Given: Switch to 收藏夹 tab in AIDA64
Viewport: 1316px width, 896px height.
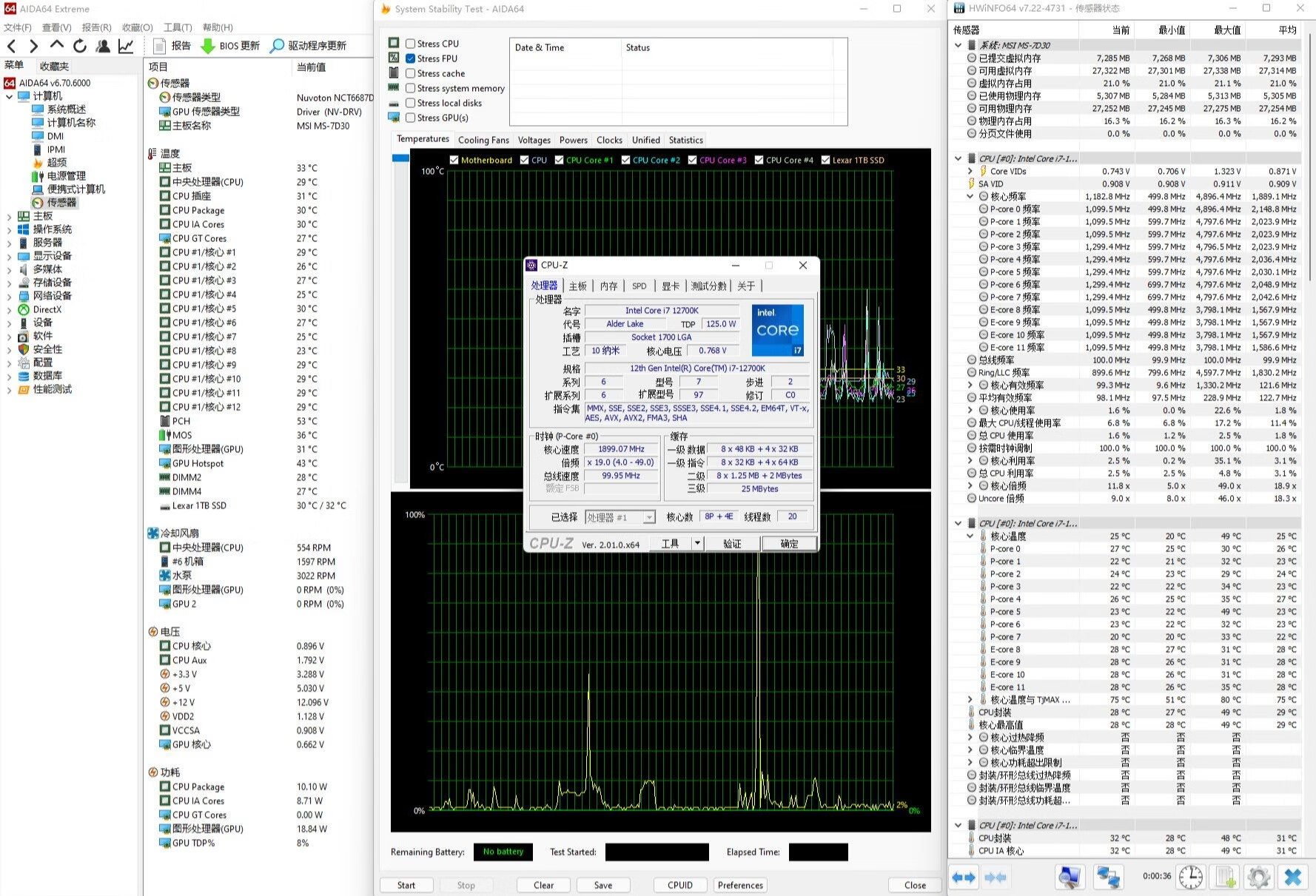Looking at the screenshot, I should pyautogui.click(x=54, y=66).
